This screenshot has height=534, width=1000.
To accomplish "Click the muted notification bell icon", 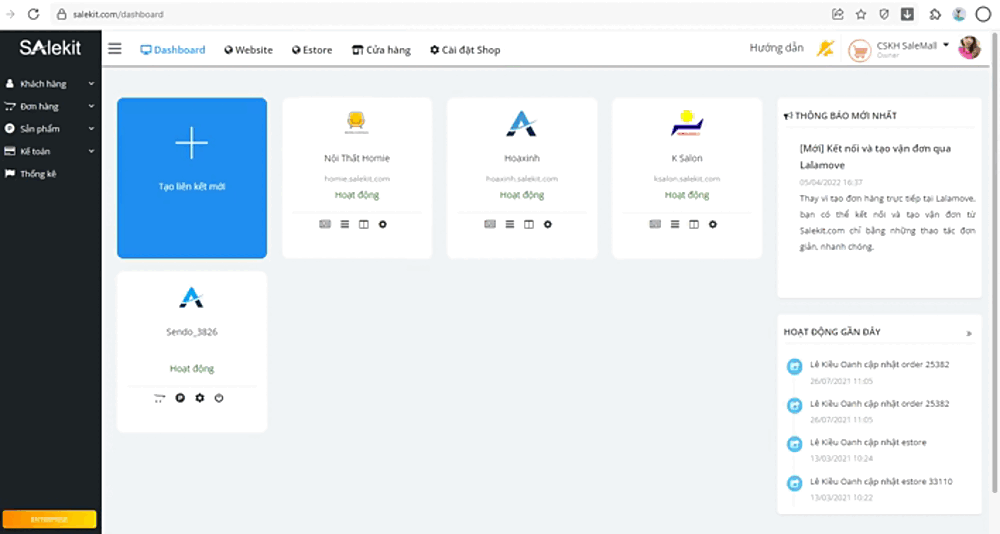I will [x=824, y=48].
